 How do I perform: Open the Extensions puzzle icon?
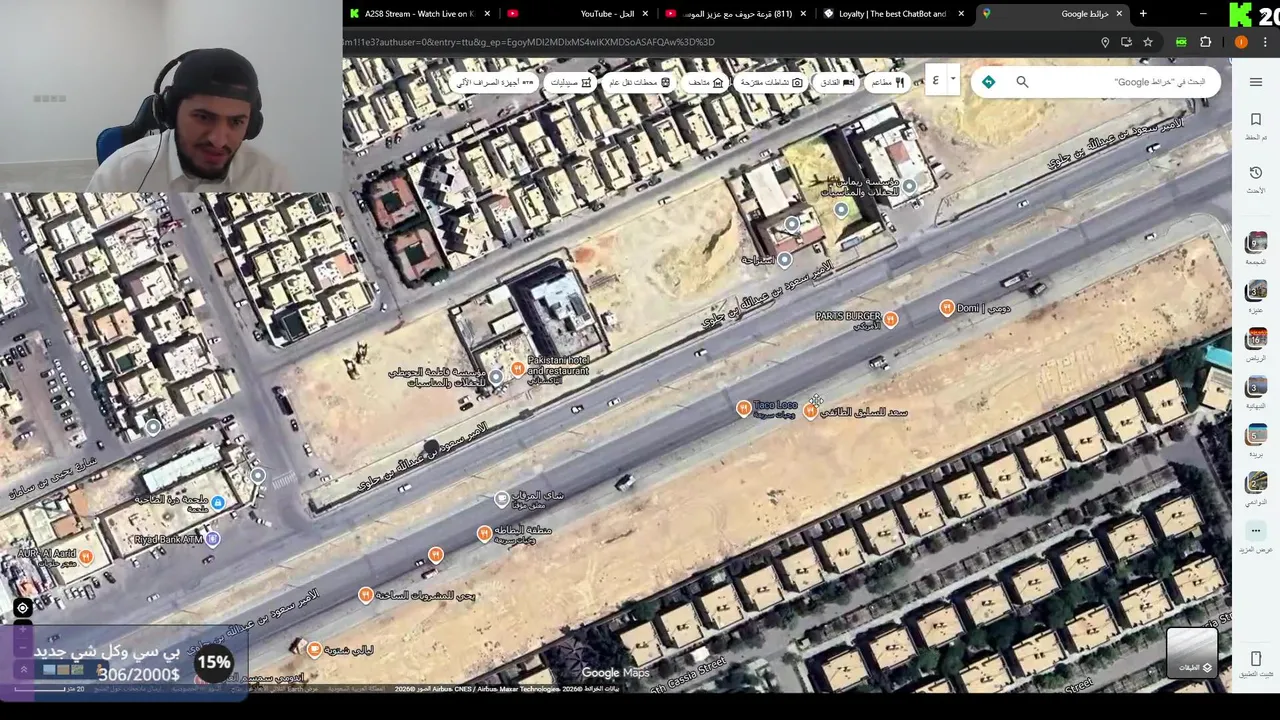pos(1205,42)
